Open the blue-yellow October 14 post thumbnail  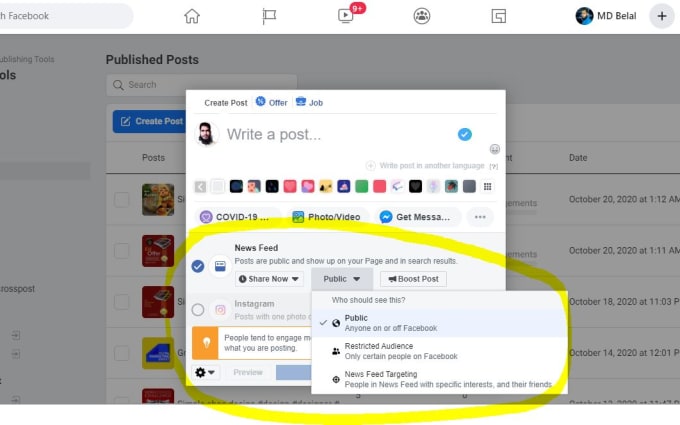pos(158,353)
